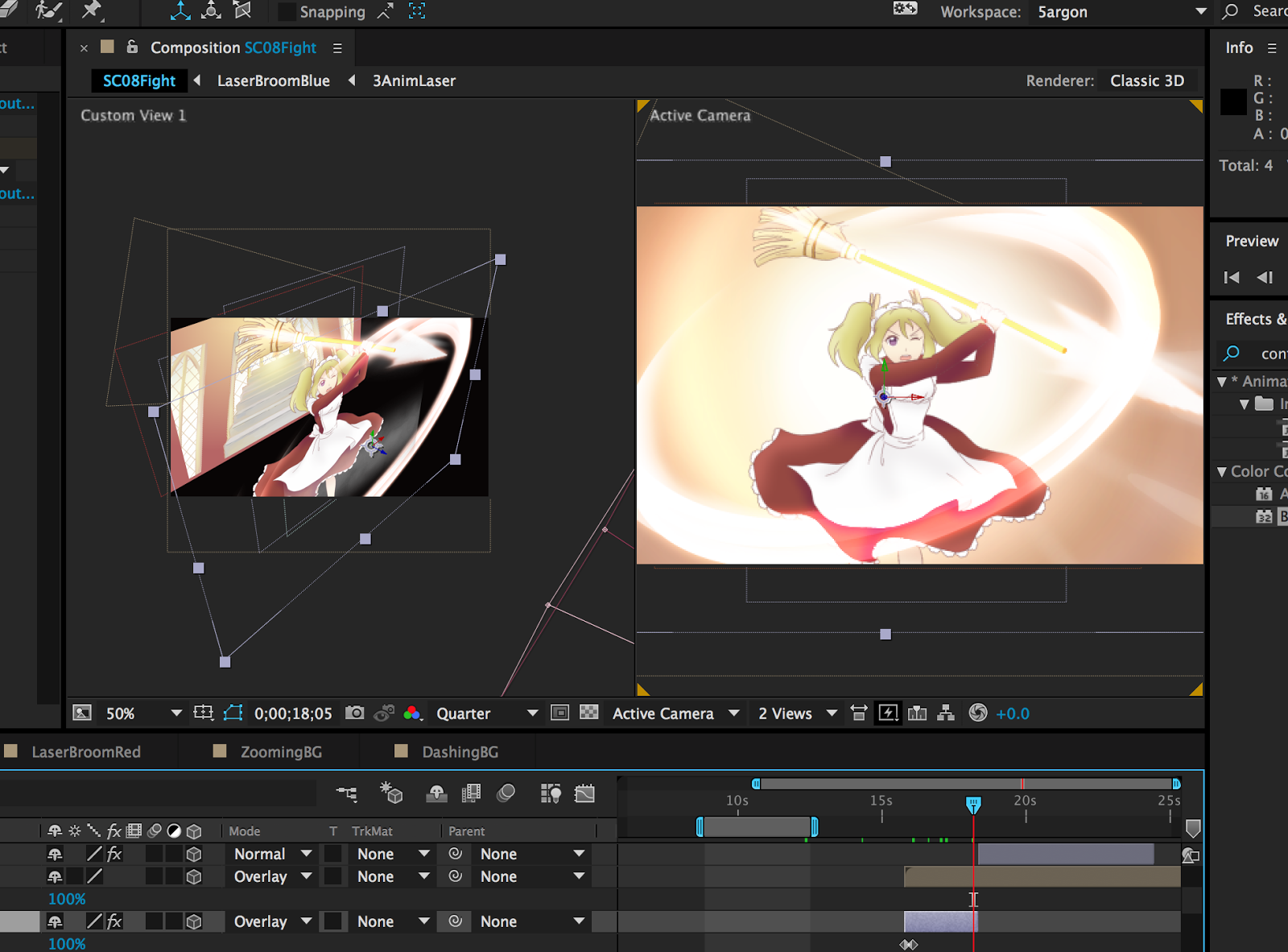This screenshot has height=952, width=1288.
Task: Click the magnifier icon in Effects panel
Action: click(1232, 353)
